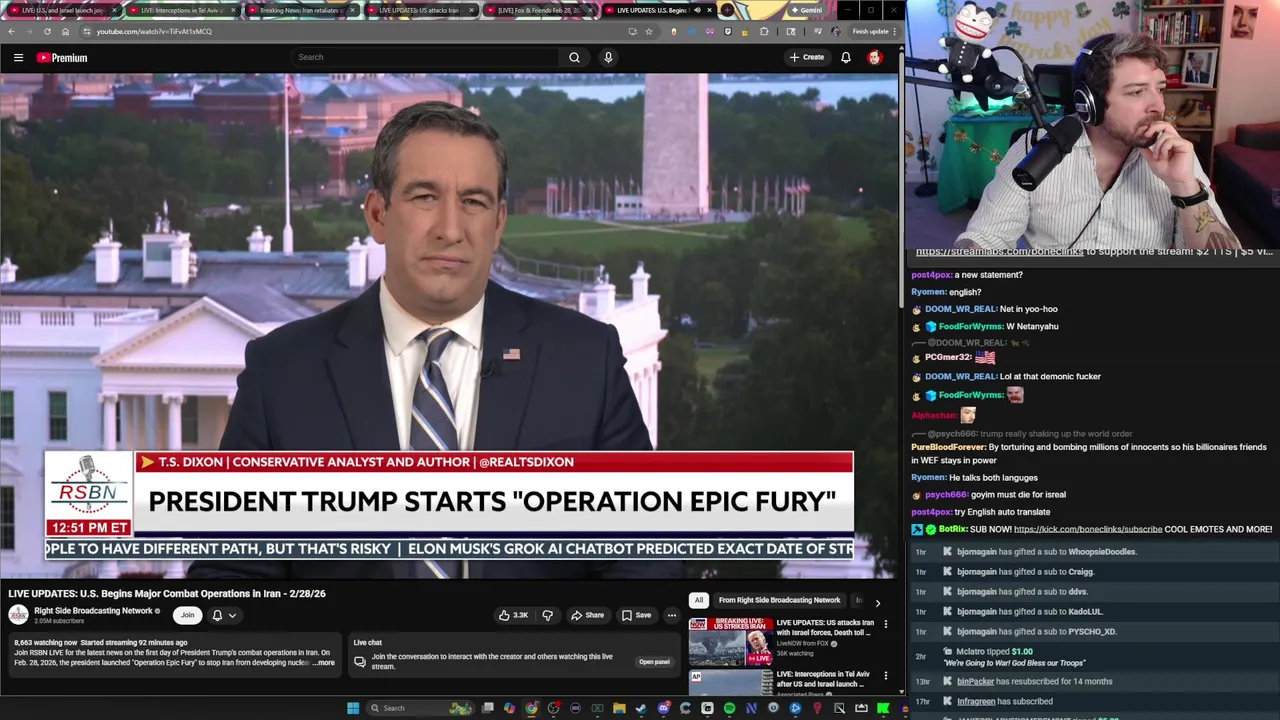Select the 'All' recommendations filter chip

click(x=698, y=600)
